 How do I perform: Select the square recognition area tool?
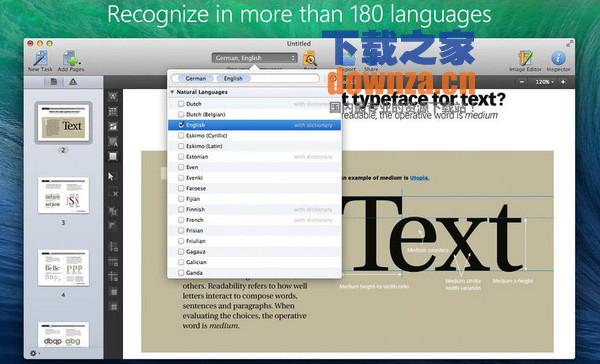(x=112, y=156)
